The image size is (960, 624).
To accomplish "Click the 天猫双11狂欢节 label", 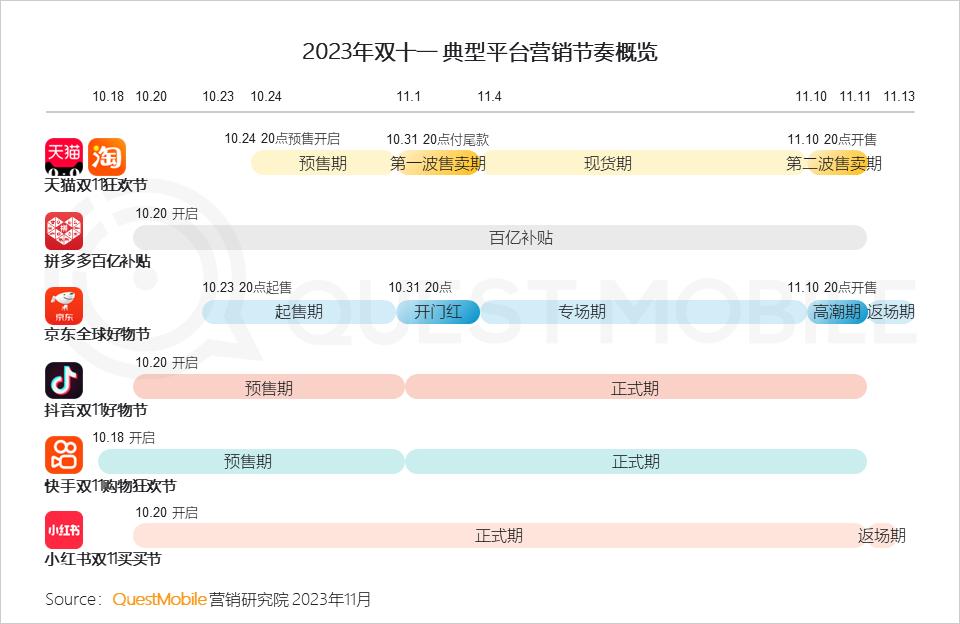I will (x=96, y=184).
